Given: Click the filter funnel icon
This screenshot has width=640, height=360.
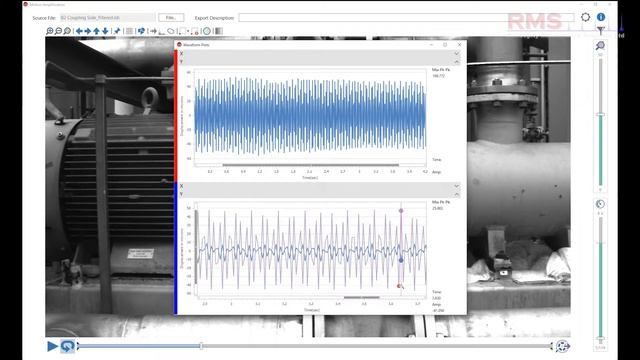Looking at the screenshot, I should [600, 31].
